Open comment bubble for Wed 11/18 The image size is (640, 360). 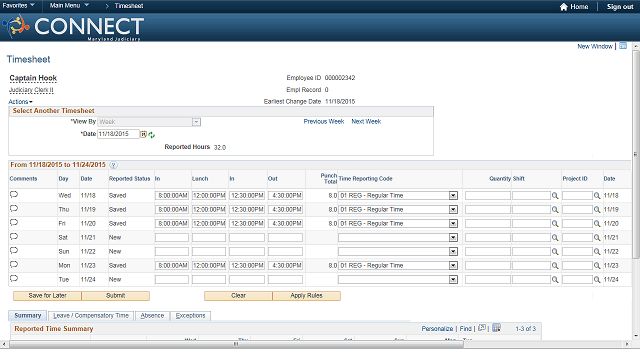pyautogui.click(x=14, y=195)
